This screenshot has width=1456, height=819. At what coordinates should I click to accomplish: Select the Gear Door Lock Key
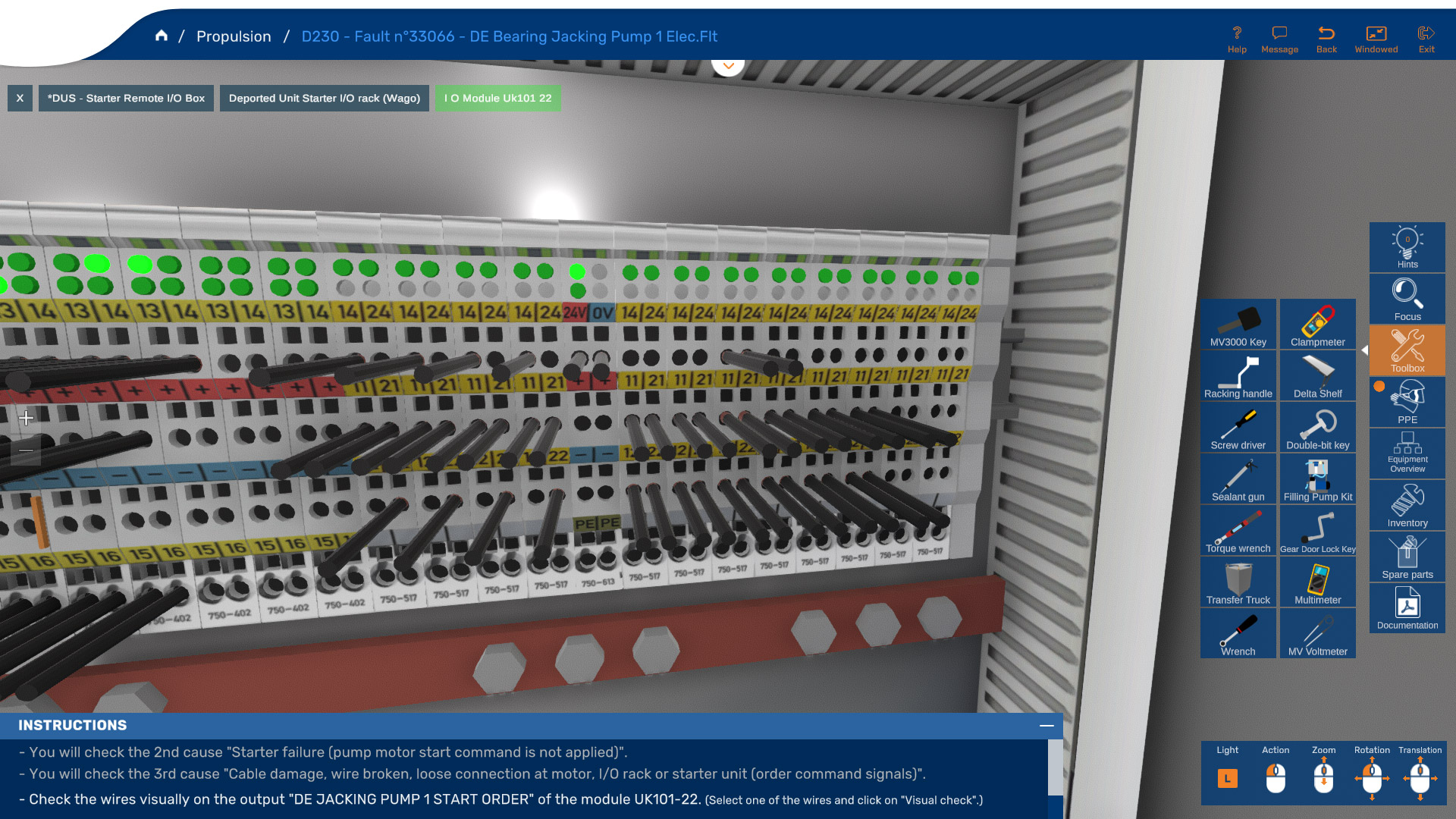(x=1317, y=530)
